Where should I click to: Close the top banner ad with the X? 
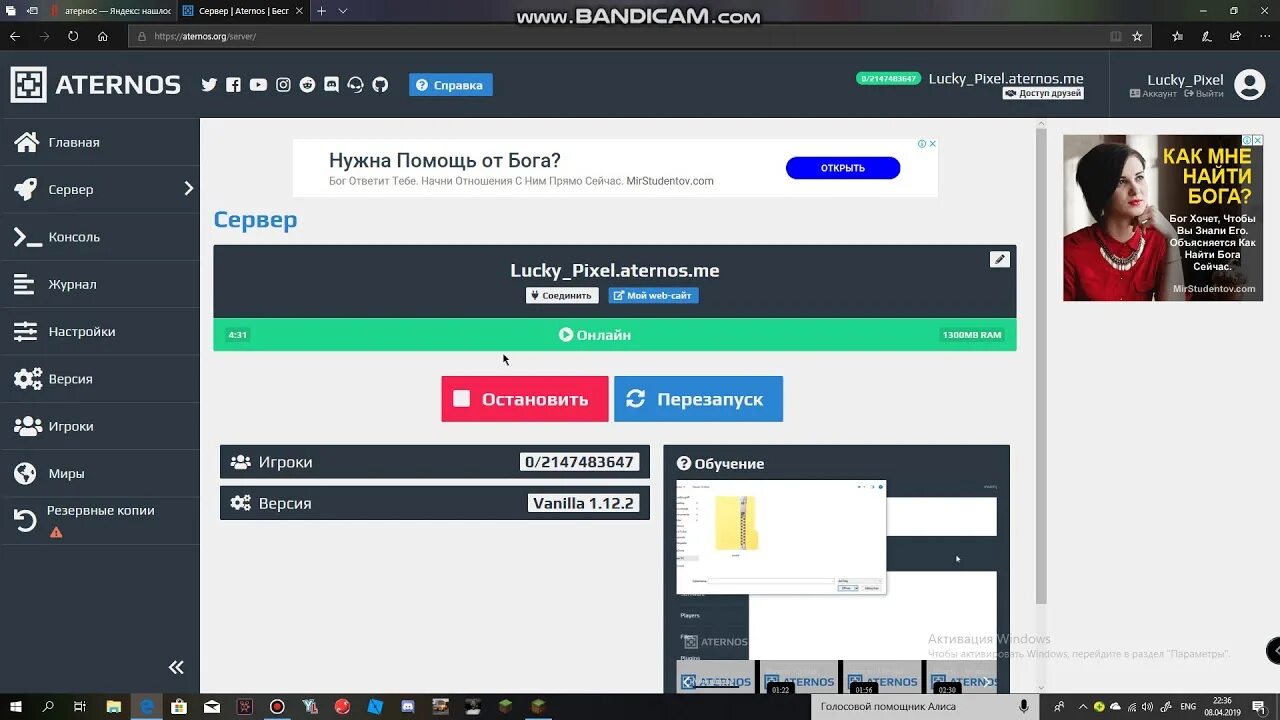[x=933, y=144]
